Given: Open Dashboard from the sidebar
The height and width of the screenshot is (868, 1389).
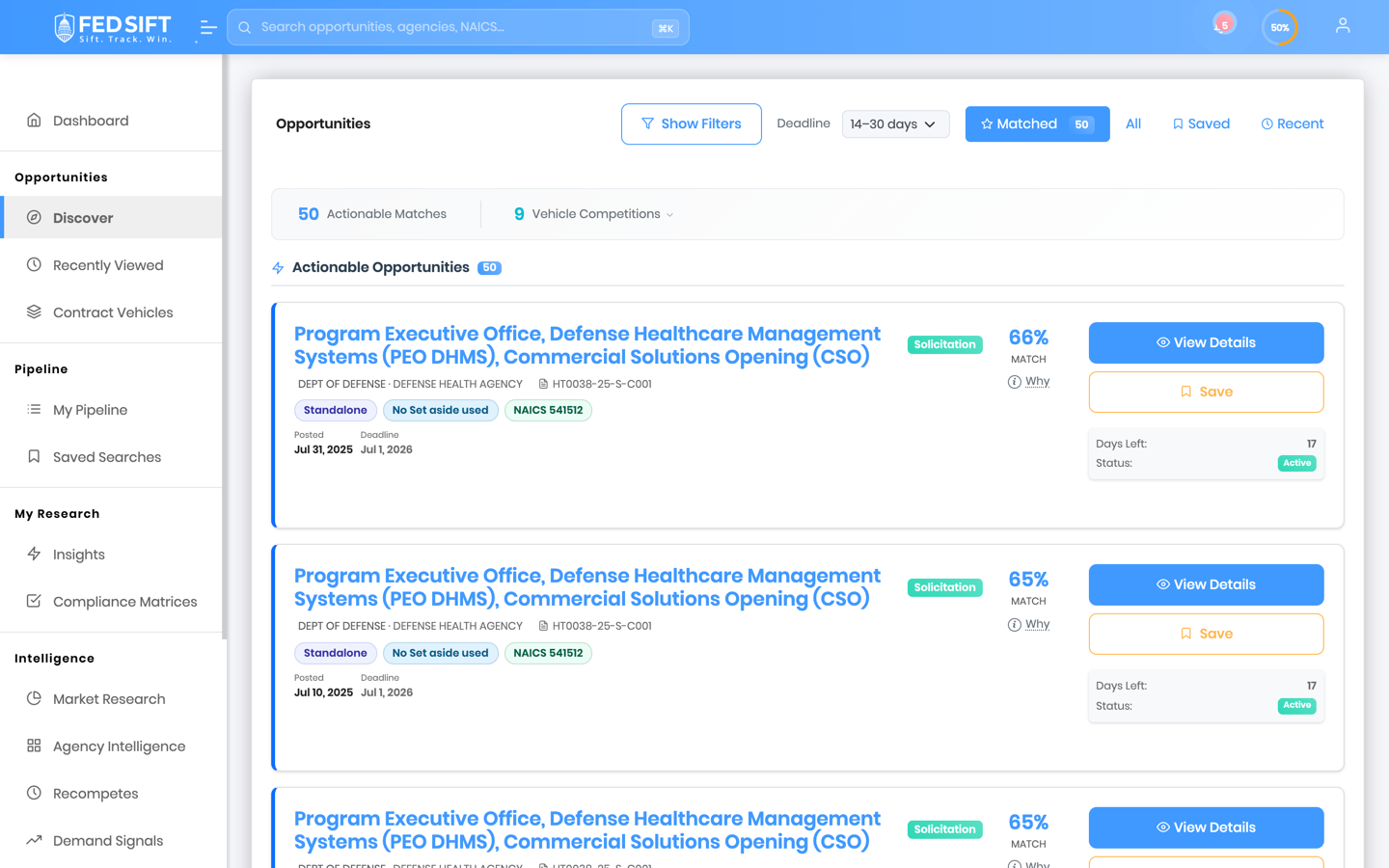Looking at the screenshot, I should (111, 121).
